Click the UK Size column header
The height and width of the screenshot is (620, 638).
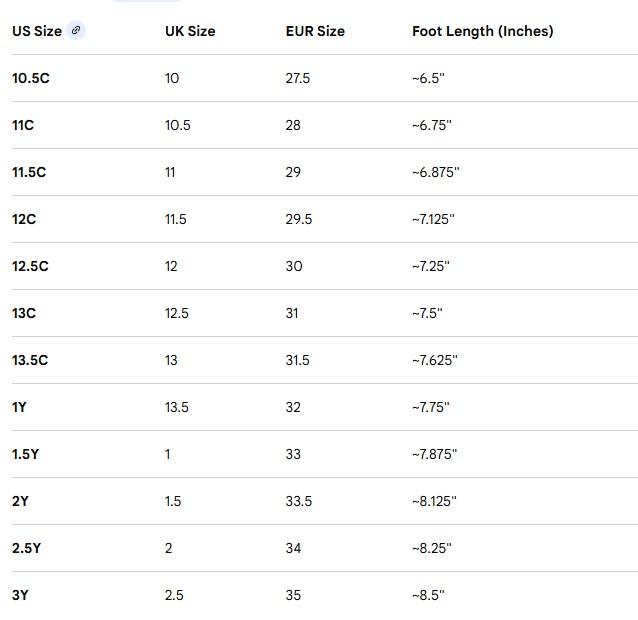[x=190, y=31]
